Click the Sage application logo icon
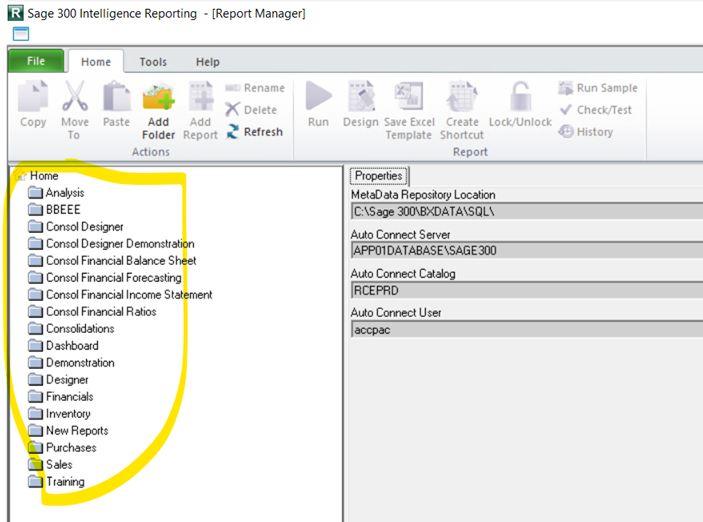Screen dimensions: 703x522 (16, 13)
